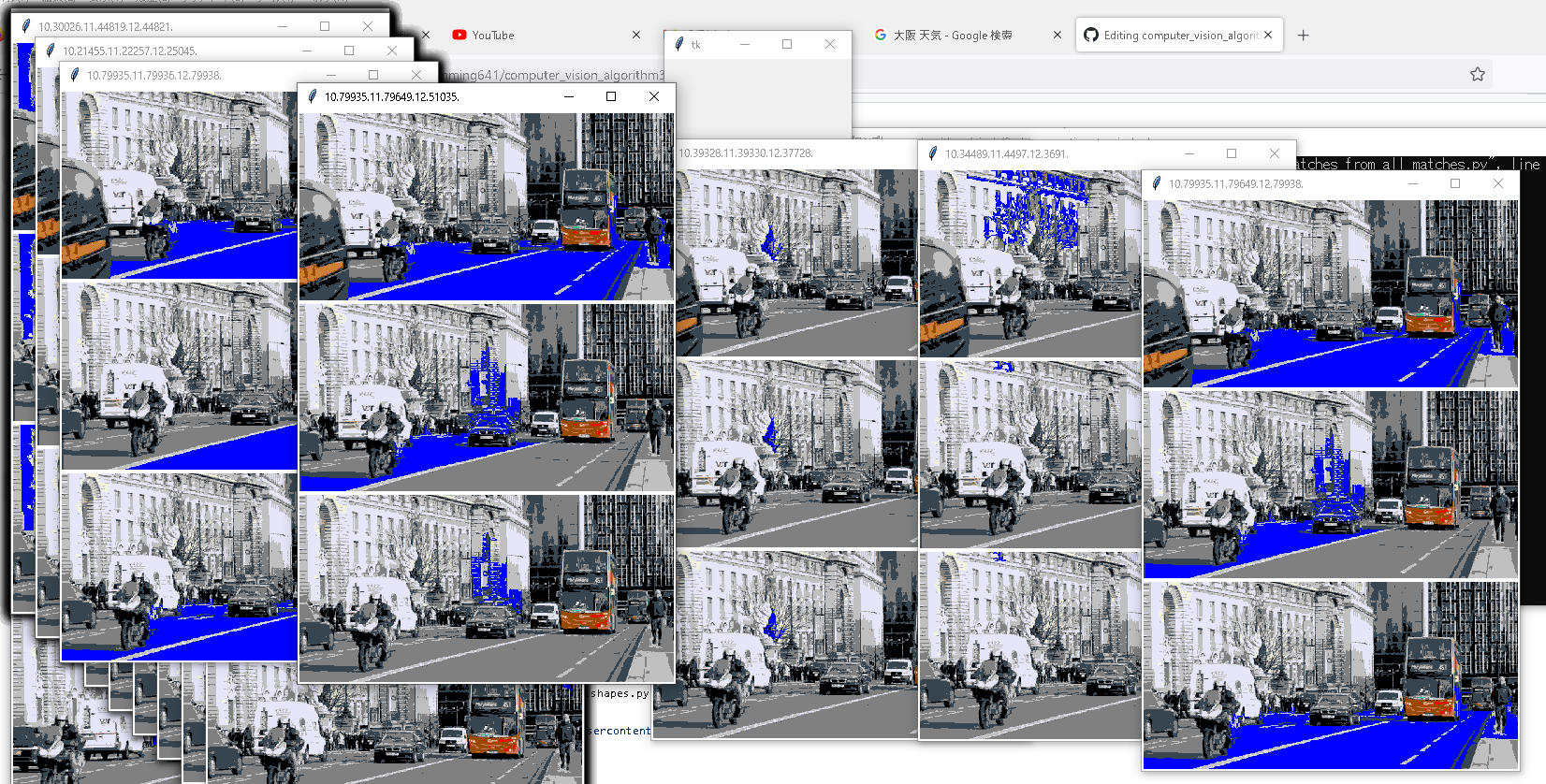Minimize window 10.79935.11.79649.12.51035.
Image resolution: width=1546 pixels, height=784 pixels.
(x=569, y=96)
